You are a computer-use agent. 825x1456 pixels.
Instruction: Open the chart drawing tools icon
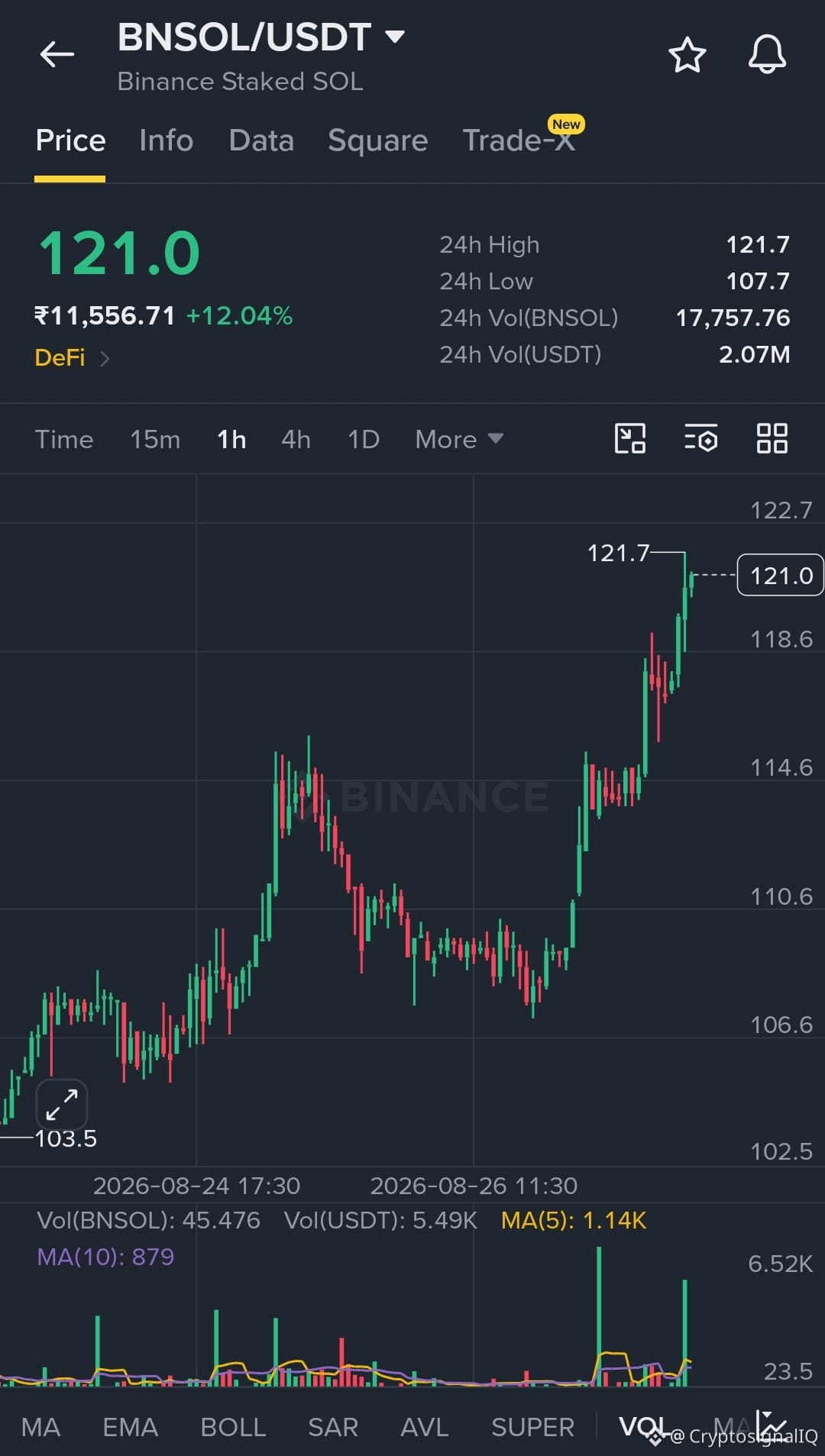pos(630,439)
